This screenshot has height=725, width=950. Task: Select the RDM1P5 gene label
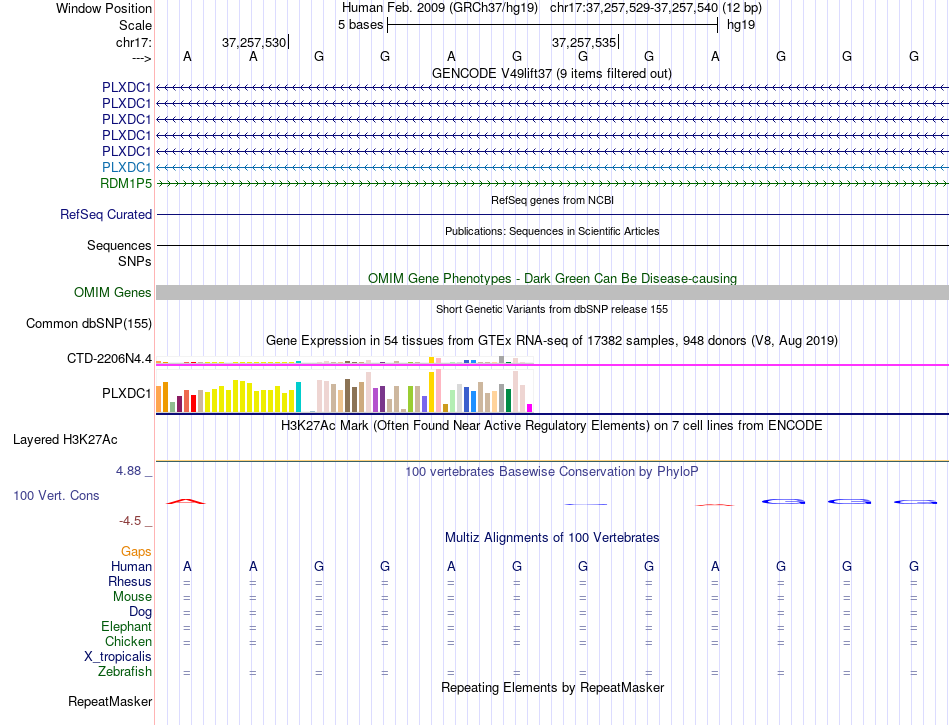[x=125, y=183]
